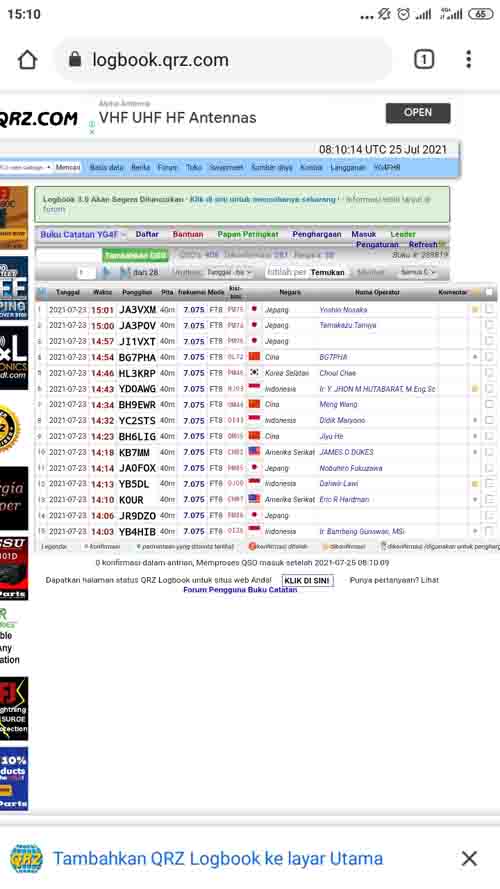Screen dimensions: 500x889
Task: Click status star in BG7PHA row
Action: pyautogui.click(x=475, y=357)
